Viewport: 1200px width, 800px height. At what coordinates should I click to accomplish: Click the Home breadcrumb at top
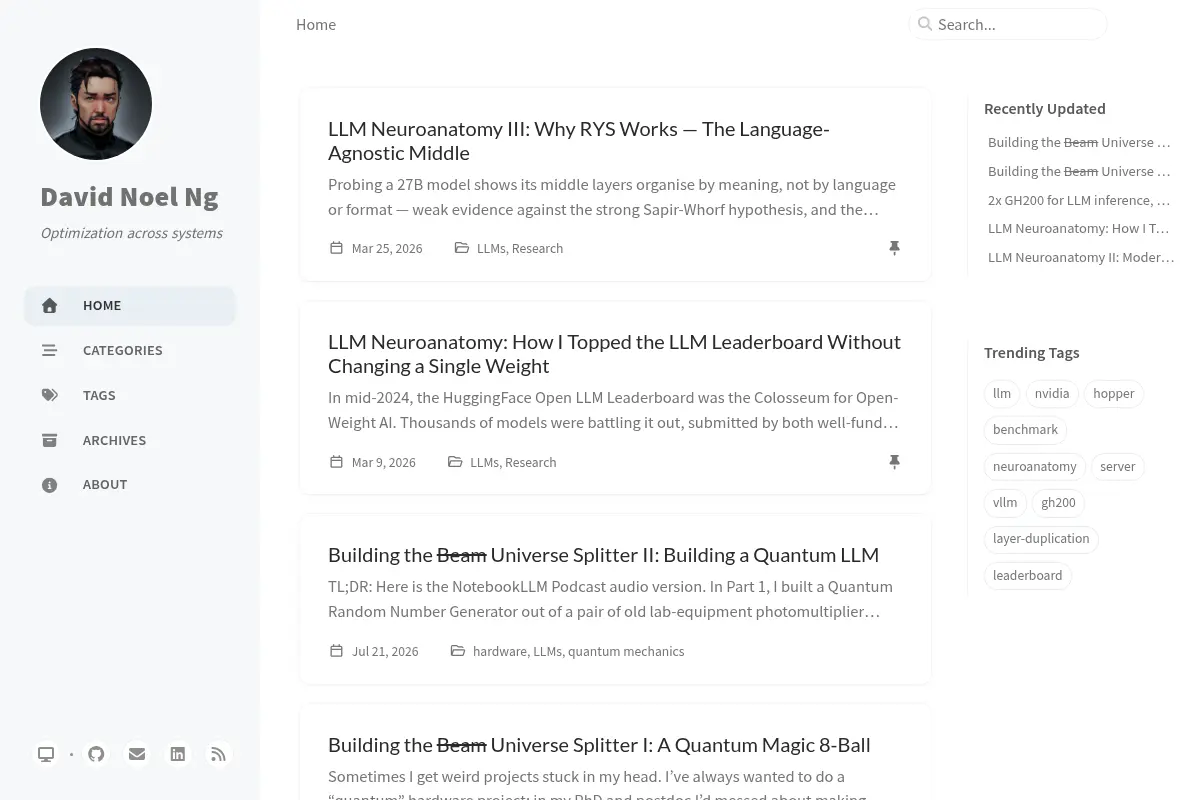pos(316,24)
